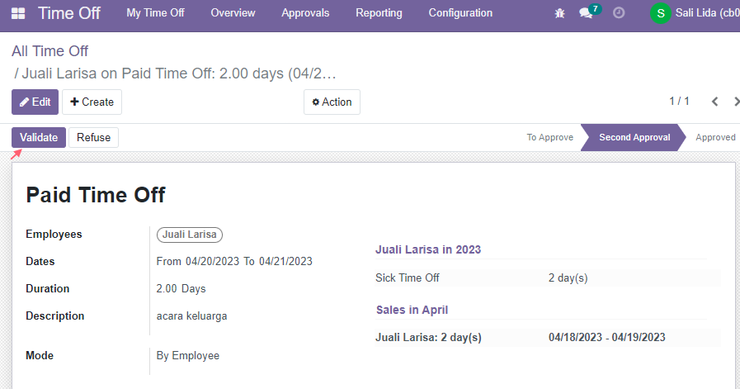
Task: Open the Configuration menu
Action: coord(460,13)
